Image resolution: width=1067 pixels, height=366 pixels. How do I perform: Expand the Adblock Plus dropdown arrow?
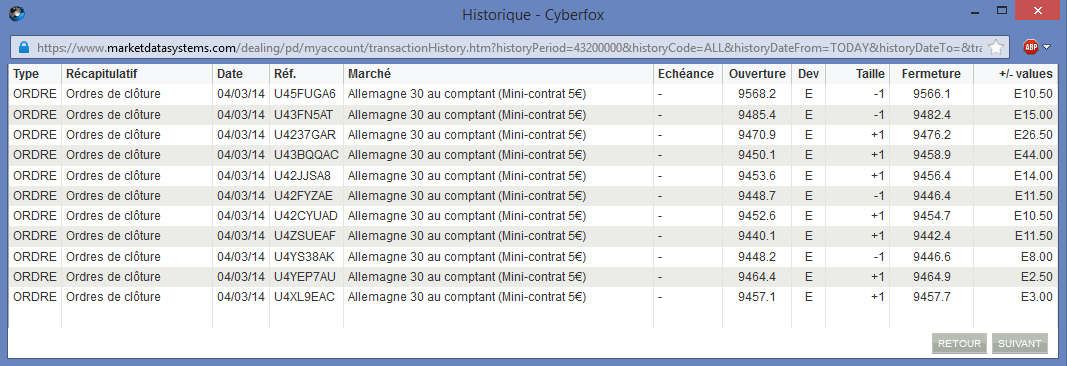1047,47
